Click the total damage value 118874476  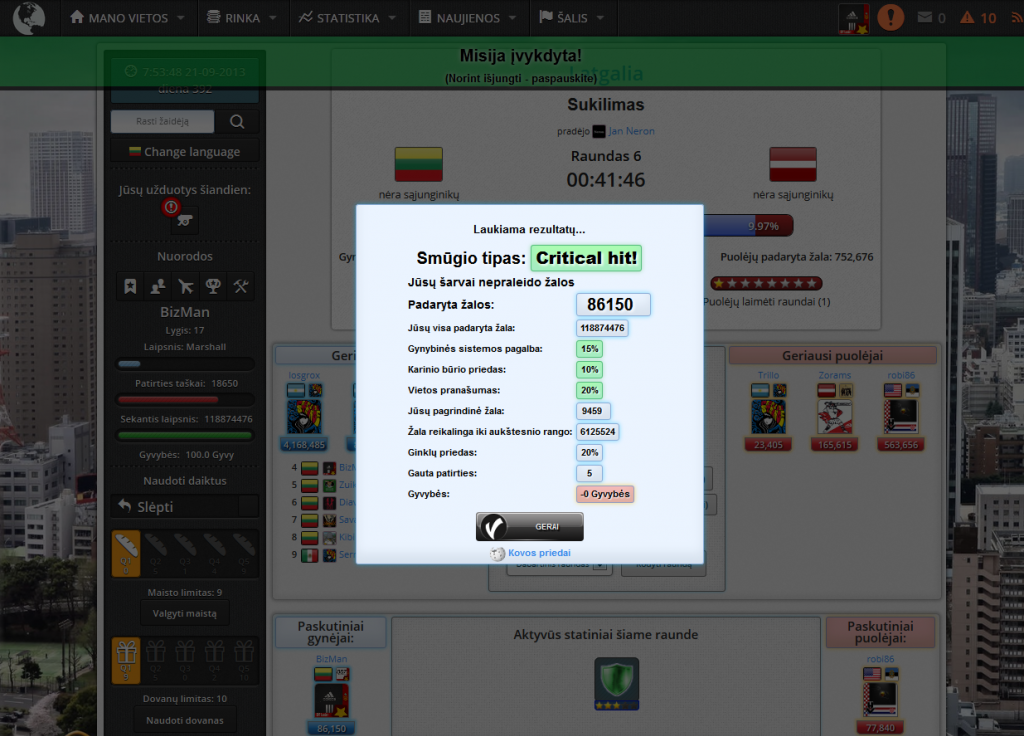coord(602,328)
